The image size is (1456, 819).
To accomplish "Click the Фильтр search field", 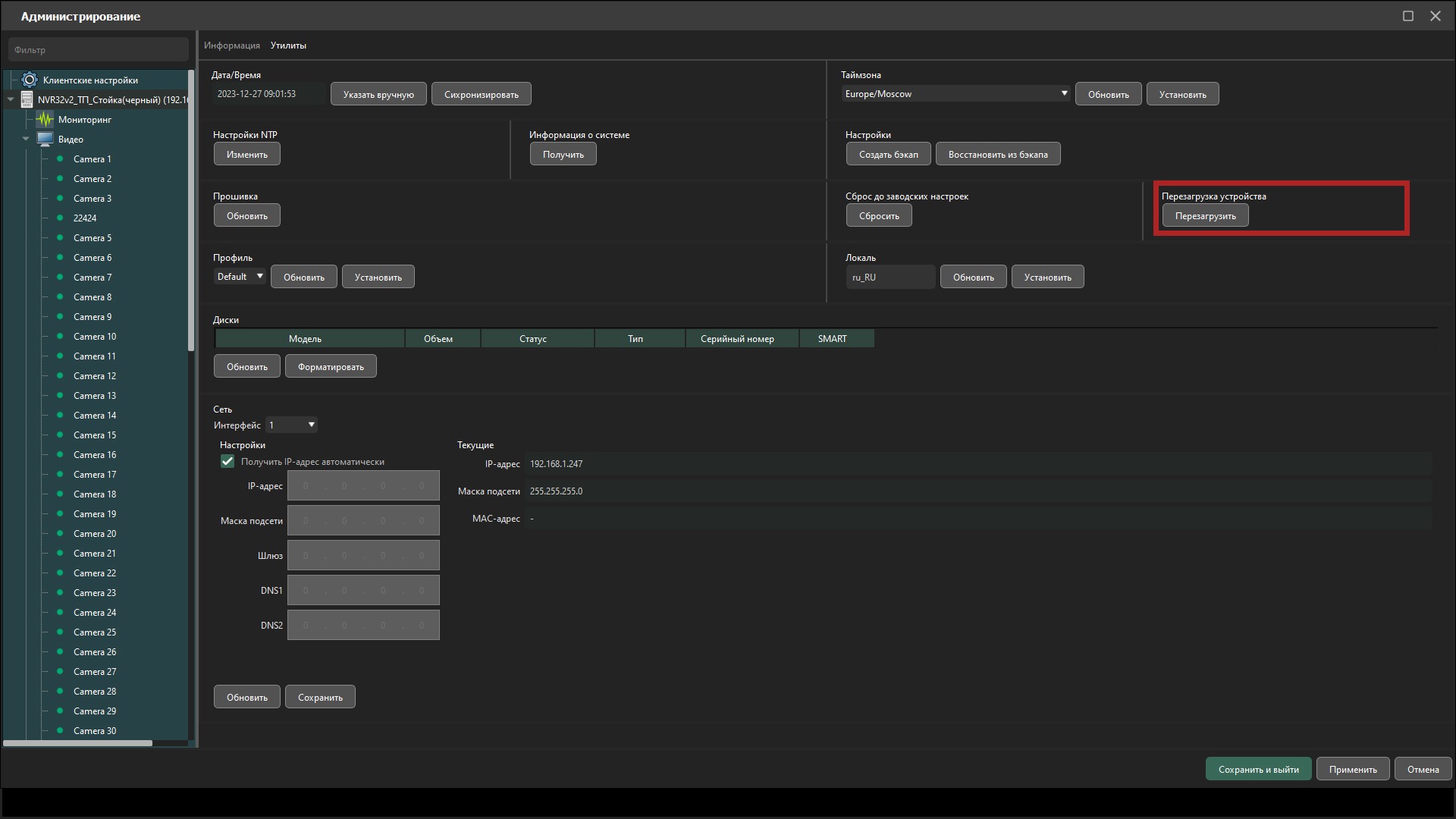I will 99,50.
